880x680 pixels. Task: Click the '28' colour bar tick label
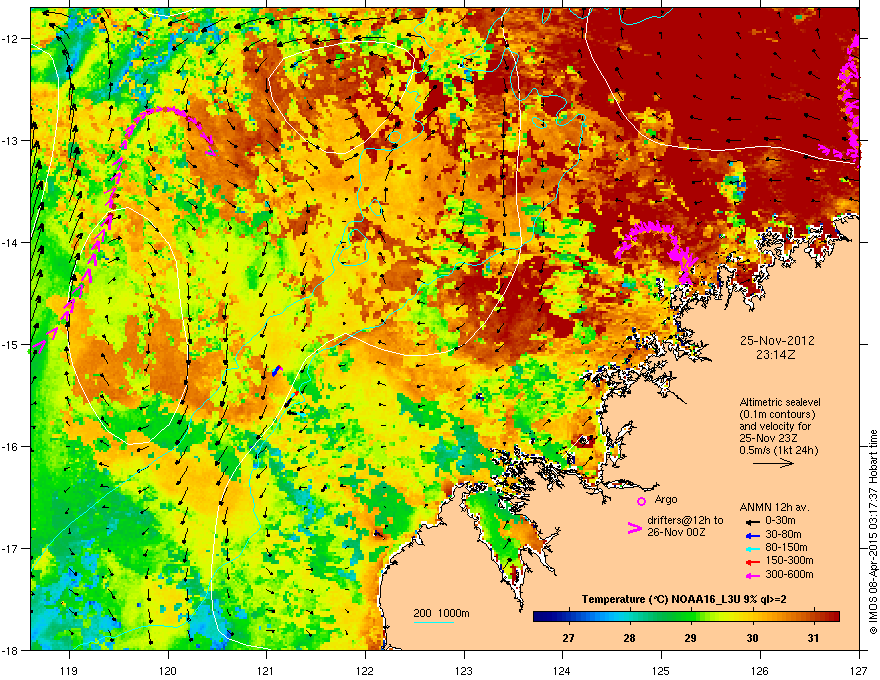[x=630, y=638]
